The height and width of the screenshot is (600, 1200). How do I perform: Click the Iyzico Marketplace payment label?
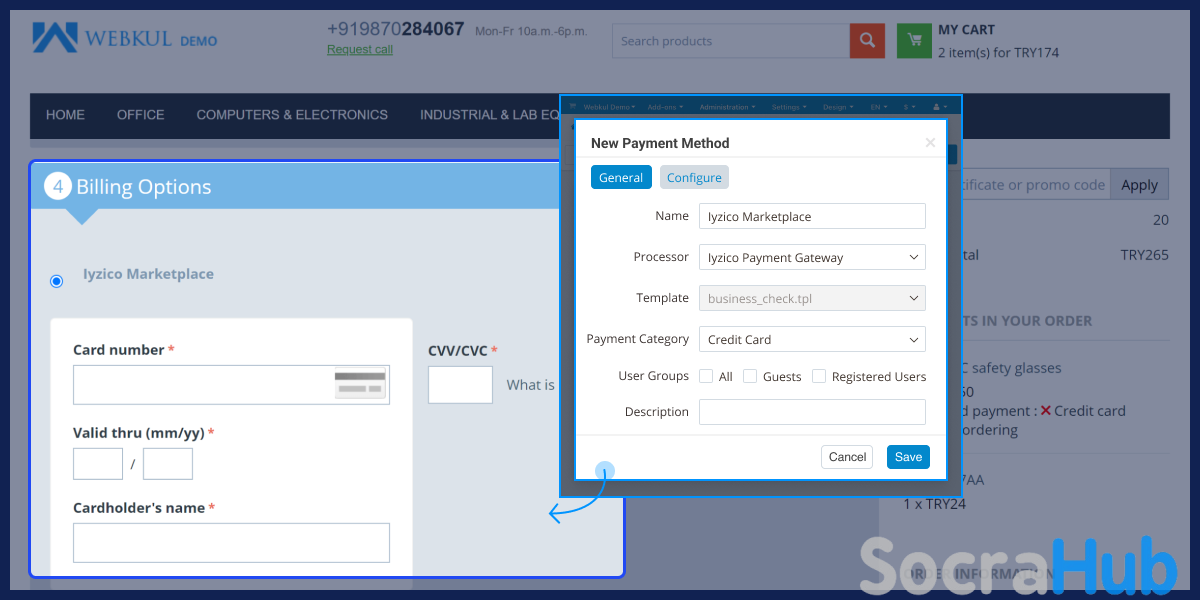point(148,274)
